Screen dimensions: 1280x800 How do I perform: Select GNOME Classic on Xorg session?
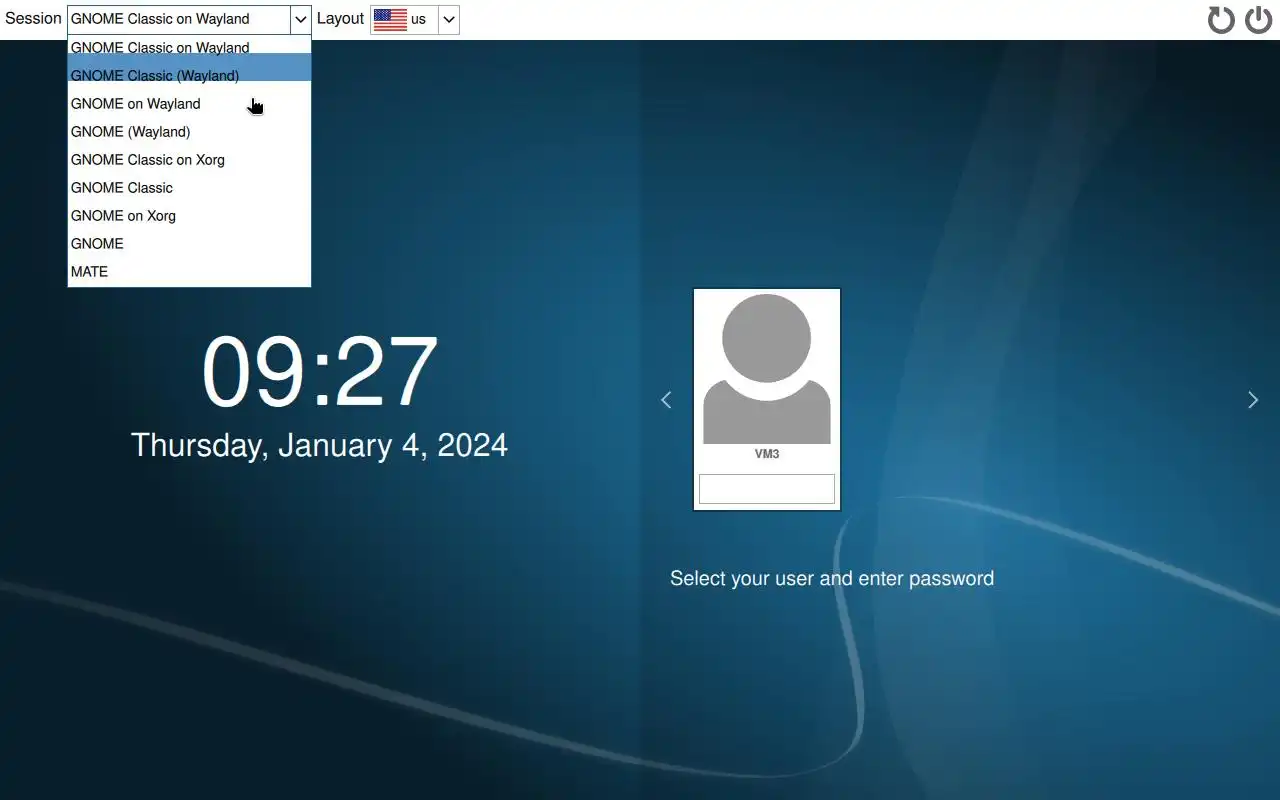click(189, 159)
